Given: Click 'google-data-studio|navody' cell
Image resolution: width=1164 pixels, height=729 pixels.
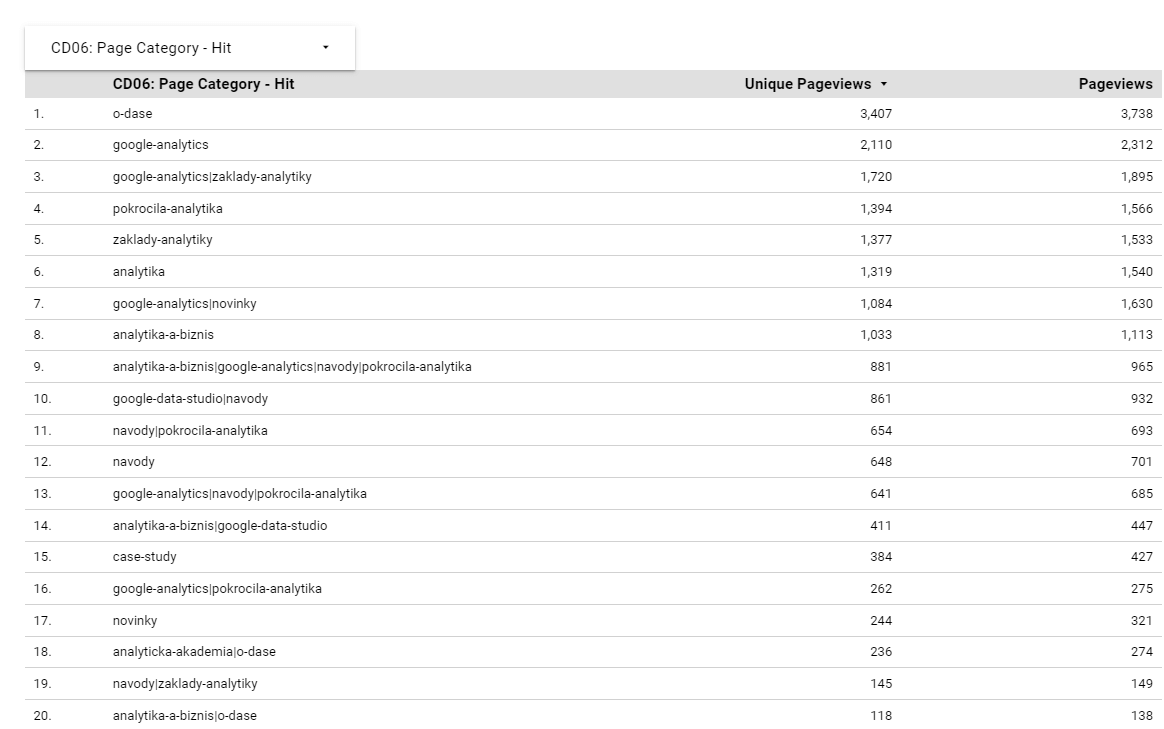Looking at the screenshot, I should point(190,399).
